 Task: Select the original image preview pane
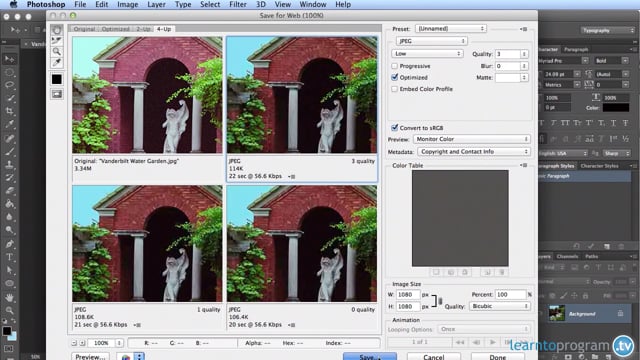pyautogui.click(x=147, y=95)
